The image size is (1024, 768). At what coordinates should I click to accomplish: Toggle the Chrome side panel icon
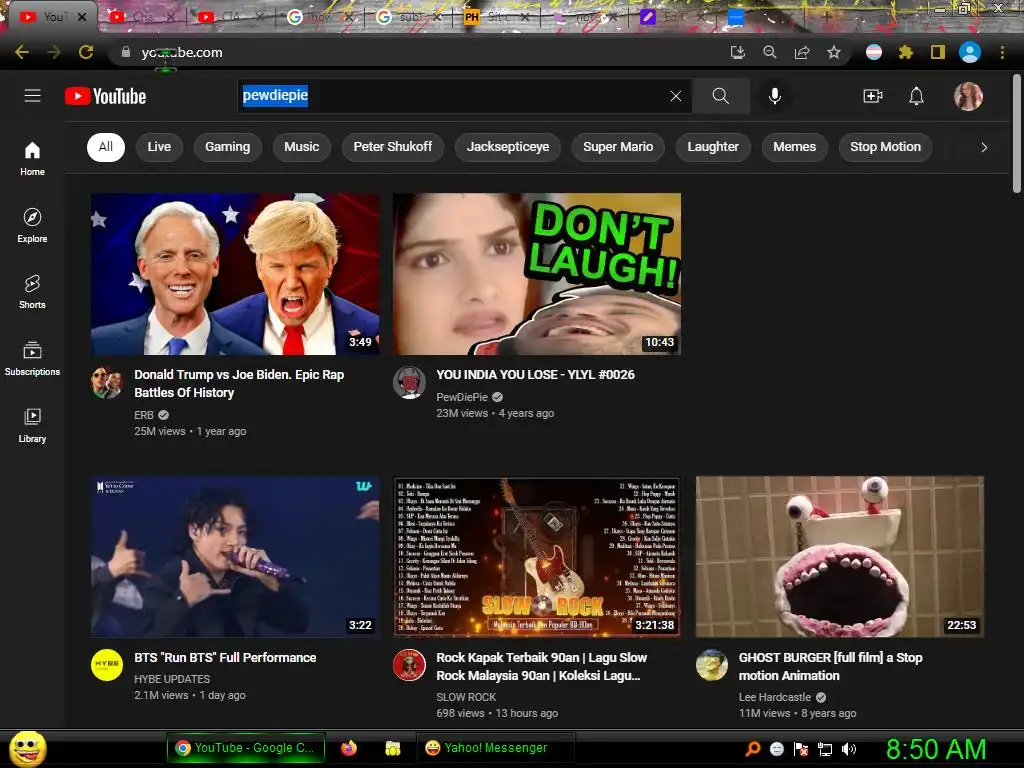click(x=938, y=52)
